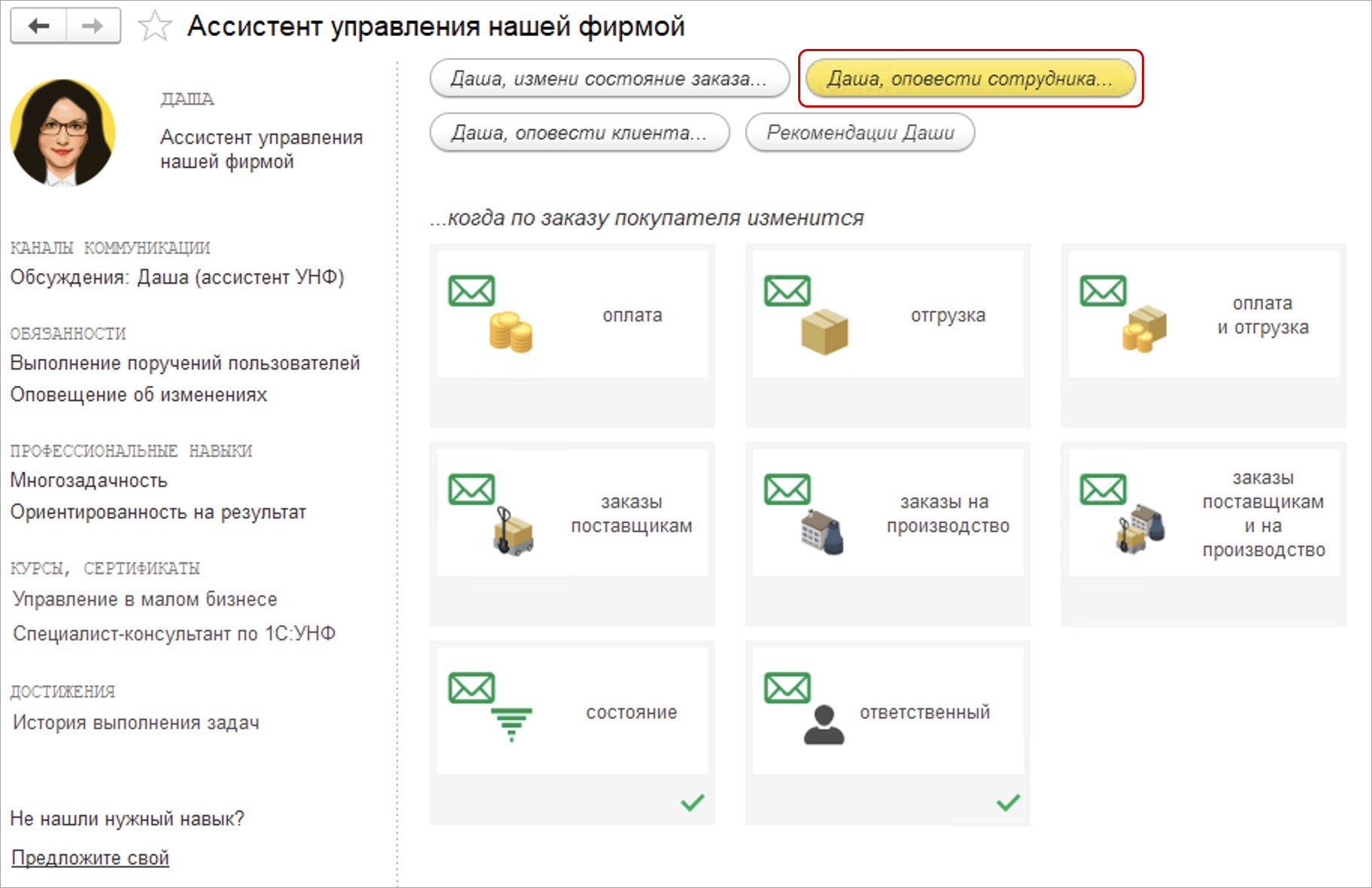1372x888 pixels.
Task: Click the gold coins payment icon
Action: point(511,332)
